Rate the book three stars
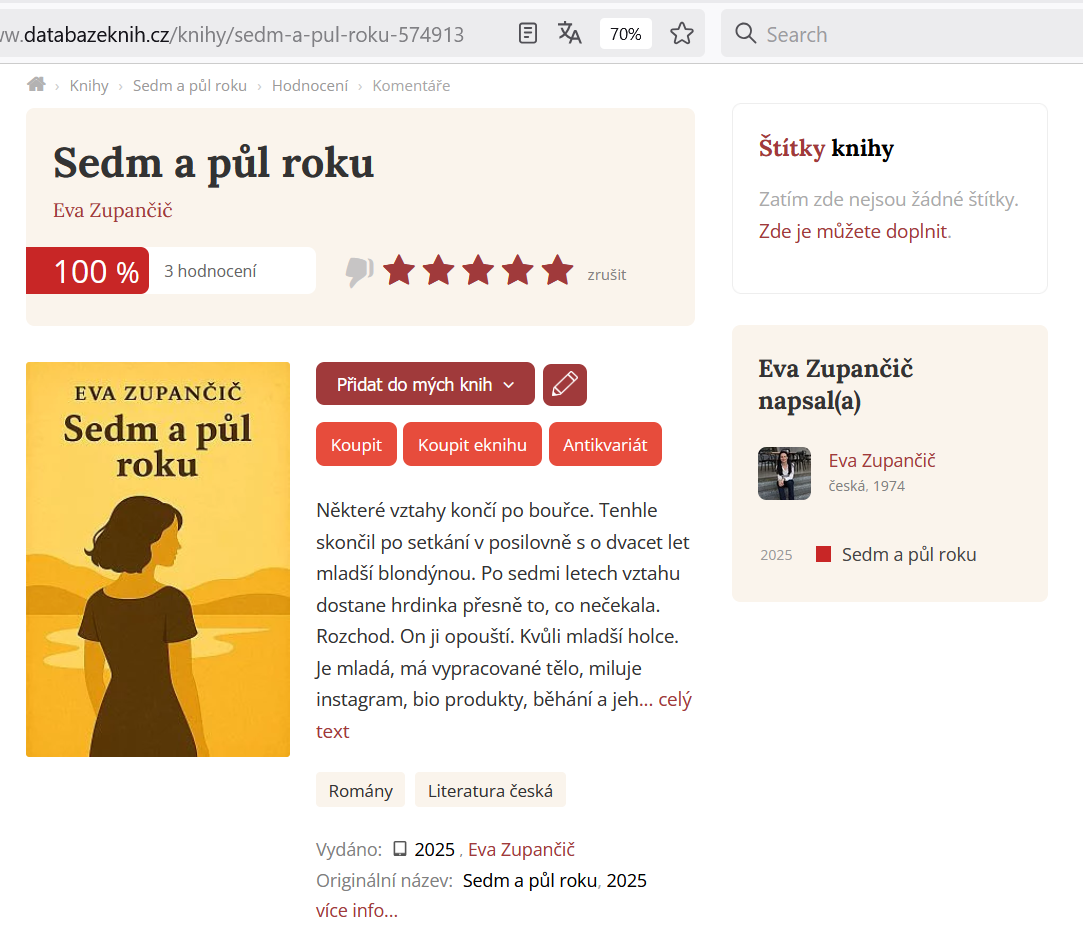Image resolution: width=1083 pixels, height=937 pixels. (478, 270)
